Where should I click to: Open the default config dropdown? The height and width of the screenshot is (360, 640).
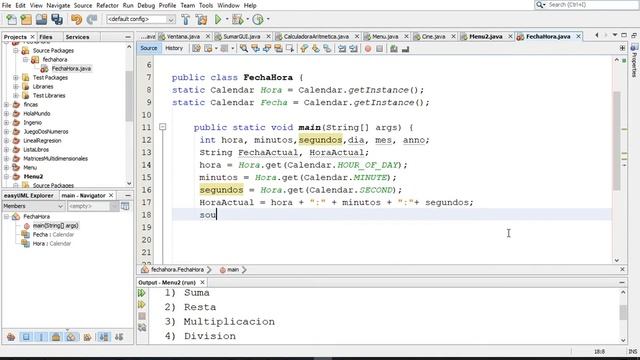tap(141, 19)
